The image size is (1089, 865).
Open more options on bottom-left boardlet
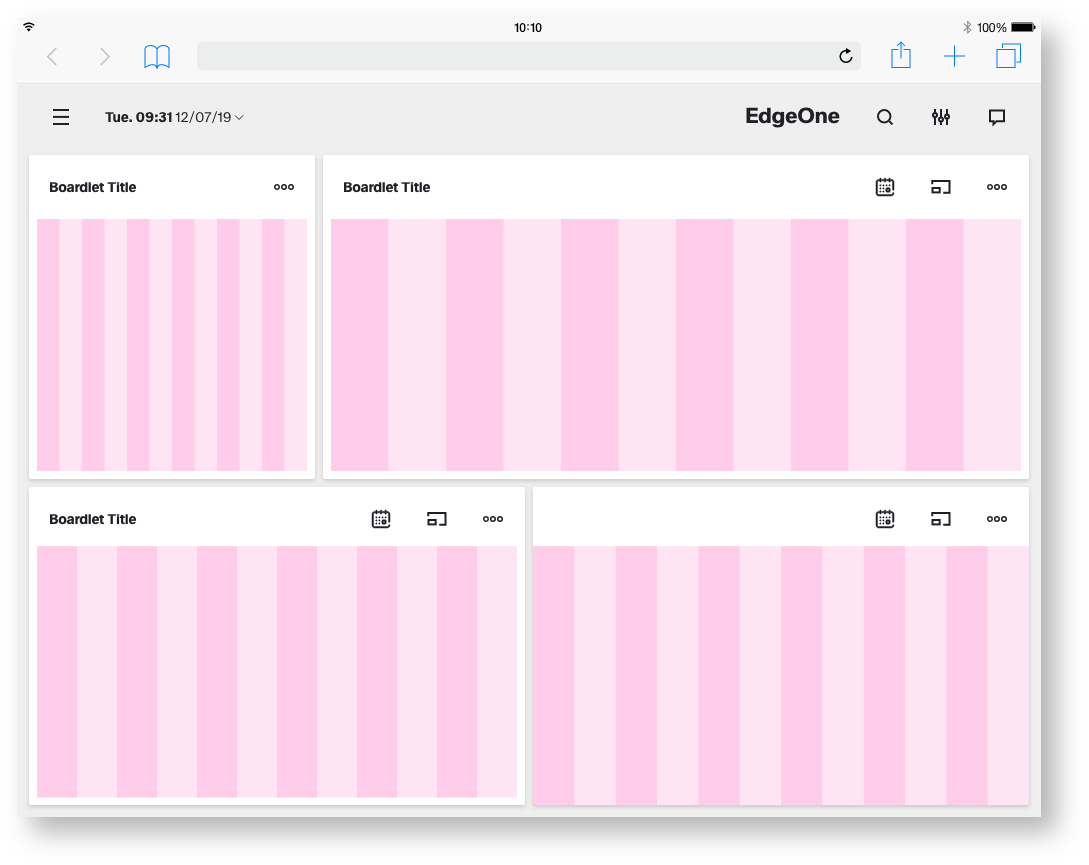[493, 519]
